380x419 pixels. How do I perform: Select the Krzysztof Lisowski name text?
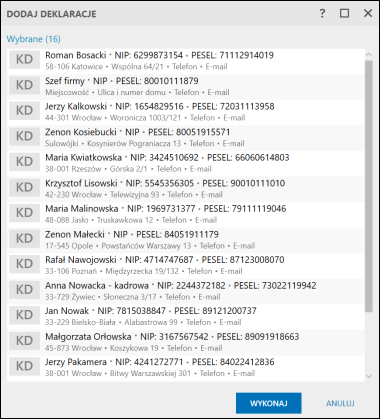tap(81, 183)
